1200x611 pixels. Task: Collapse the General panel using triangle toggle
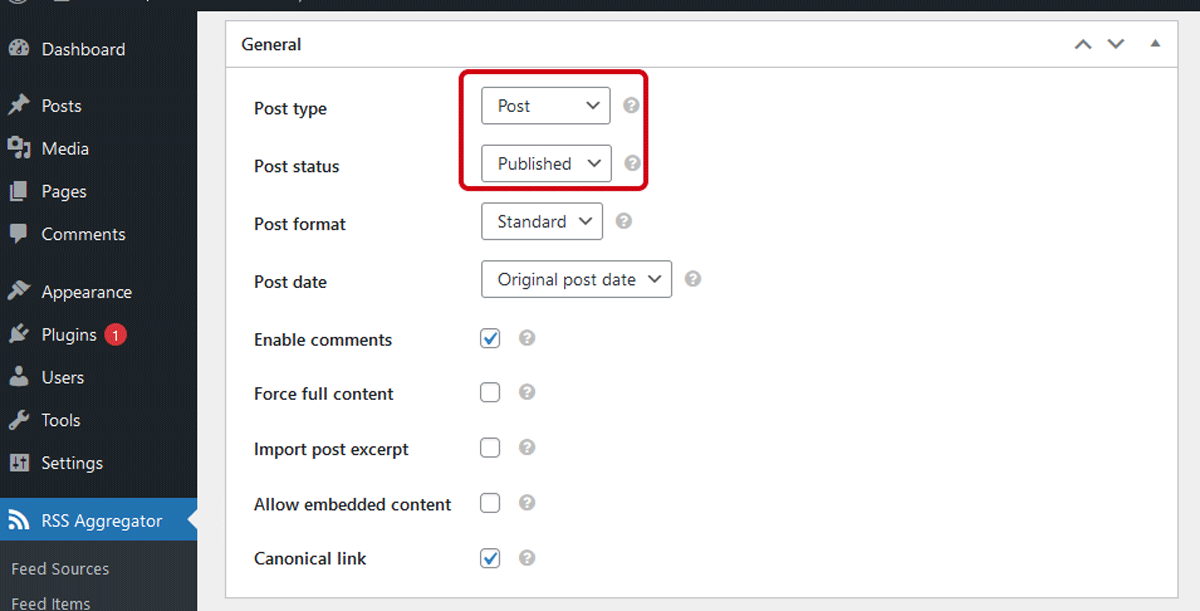pyautogui.click(x=1155, y=44)
